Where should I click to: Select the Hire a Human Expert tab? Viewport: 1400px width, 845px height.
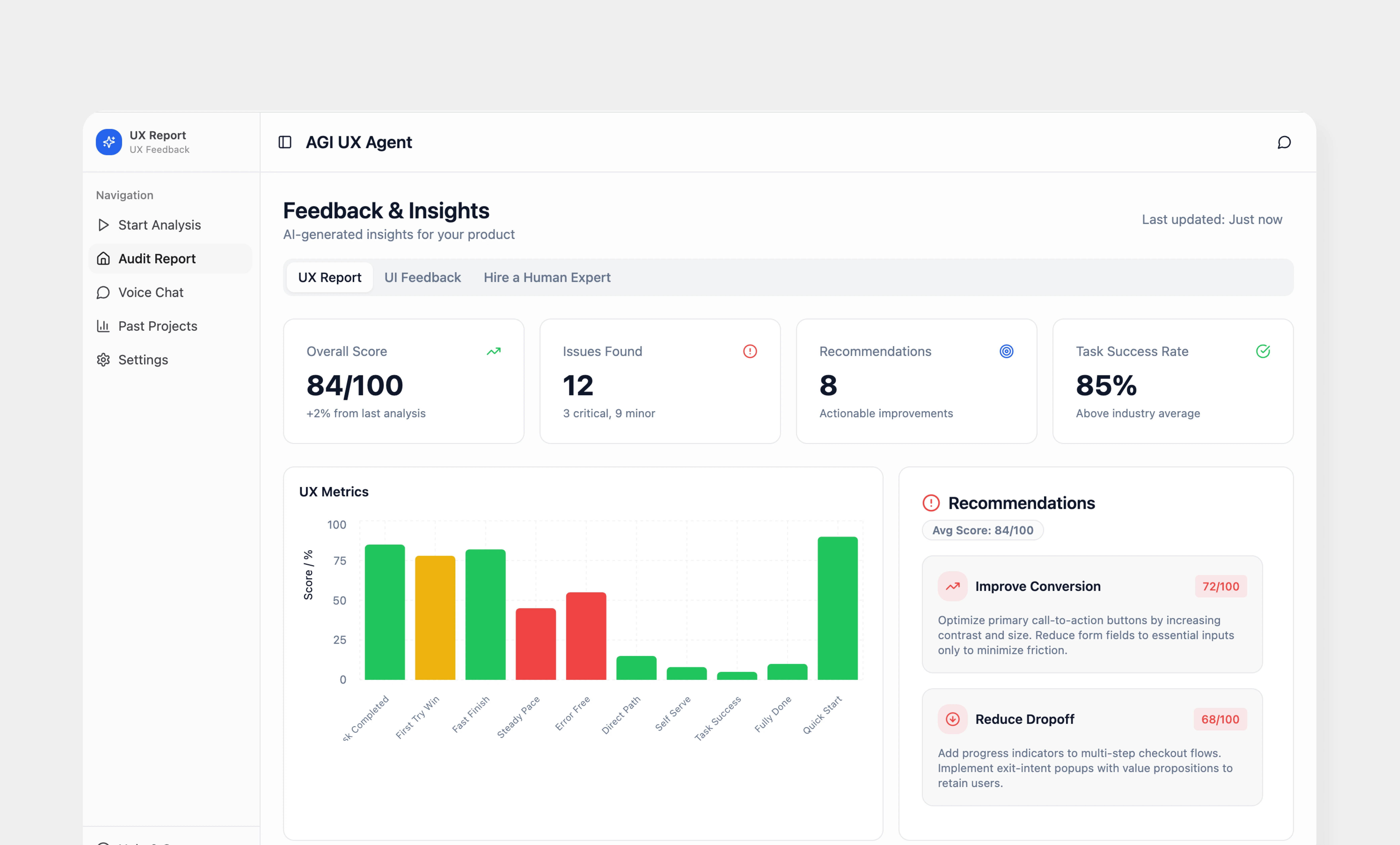point(547,277)
